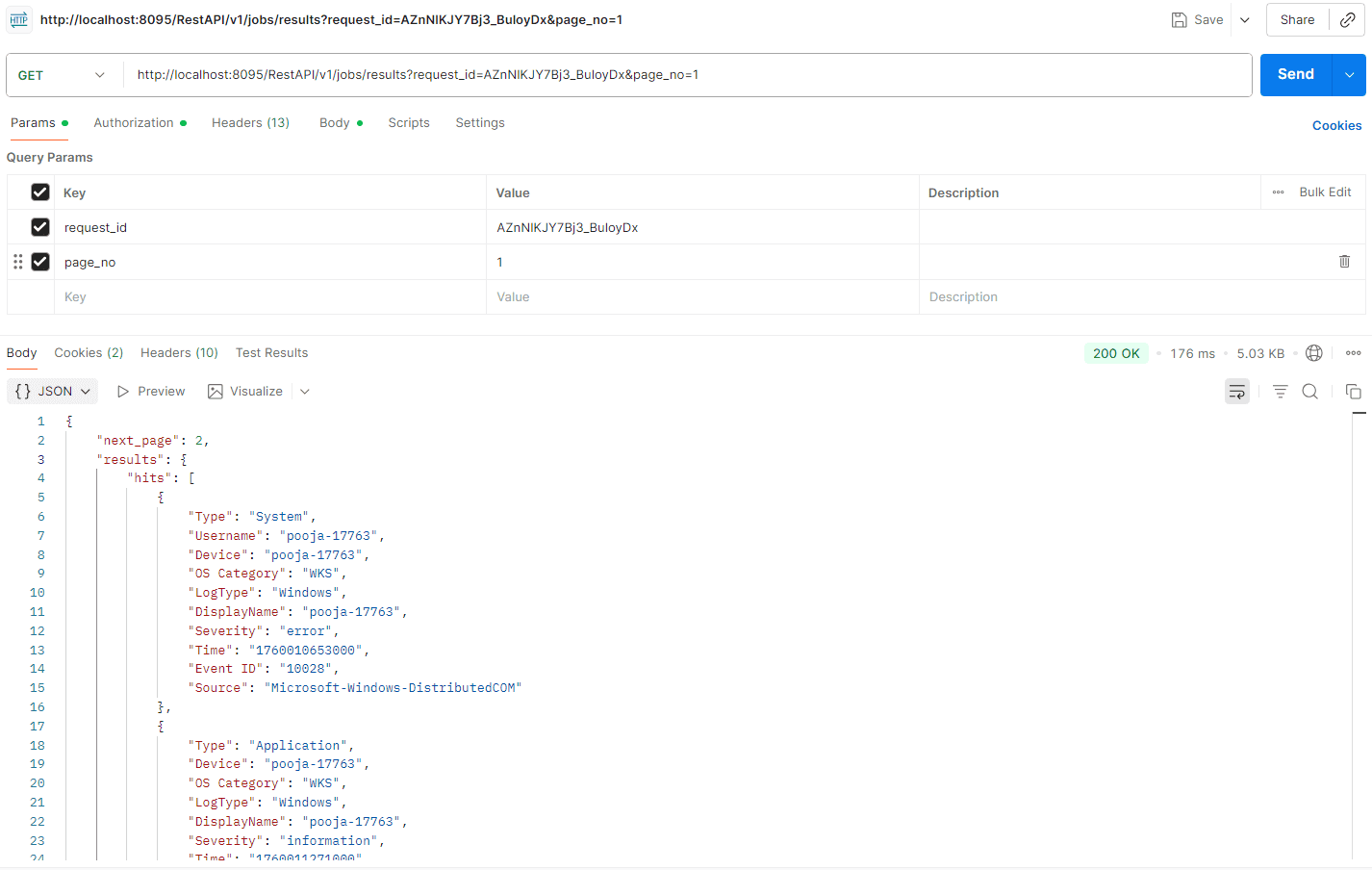
Task: Toggle select-all params checkbox in header
Action: [40, 192]
